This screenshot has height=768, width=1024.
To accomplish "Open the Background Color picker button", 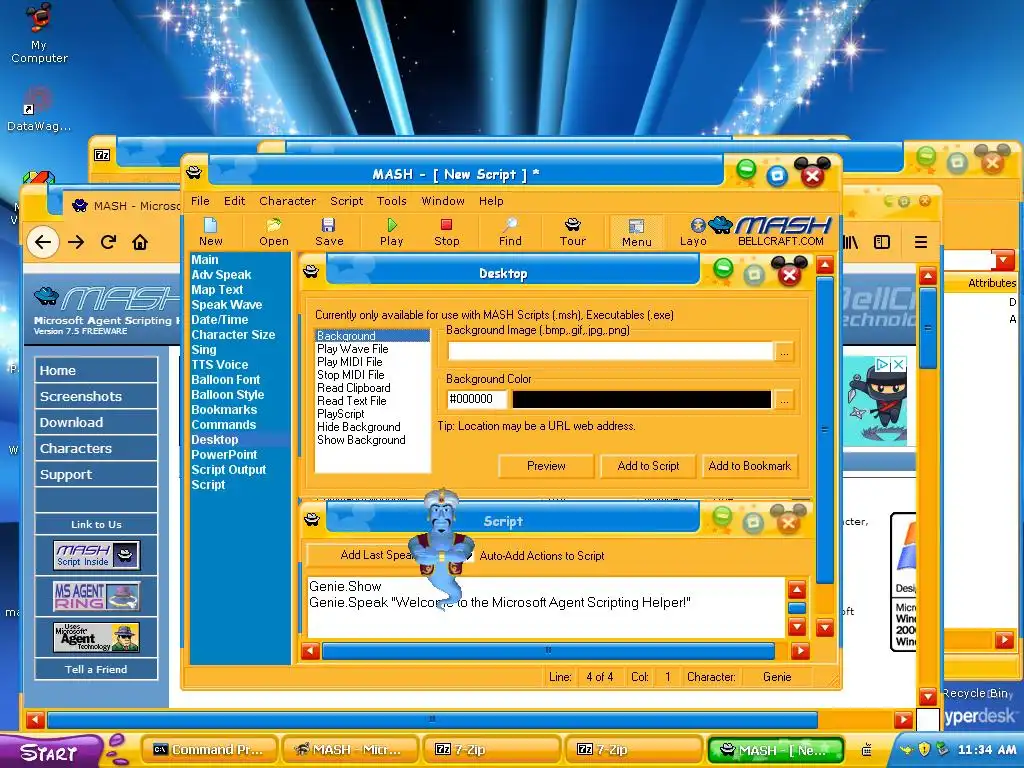I will click(784, 399).
